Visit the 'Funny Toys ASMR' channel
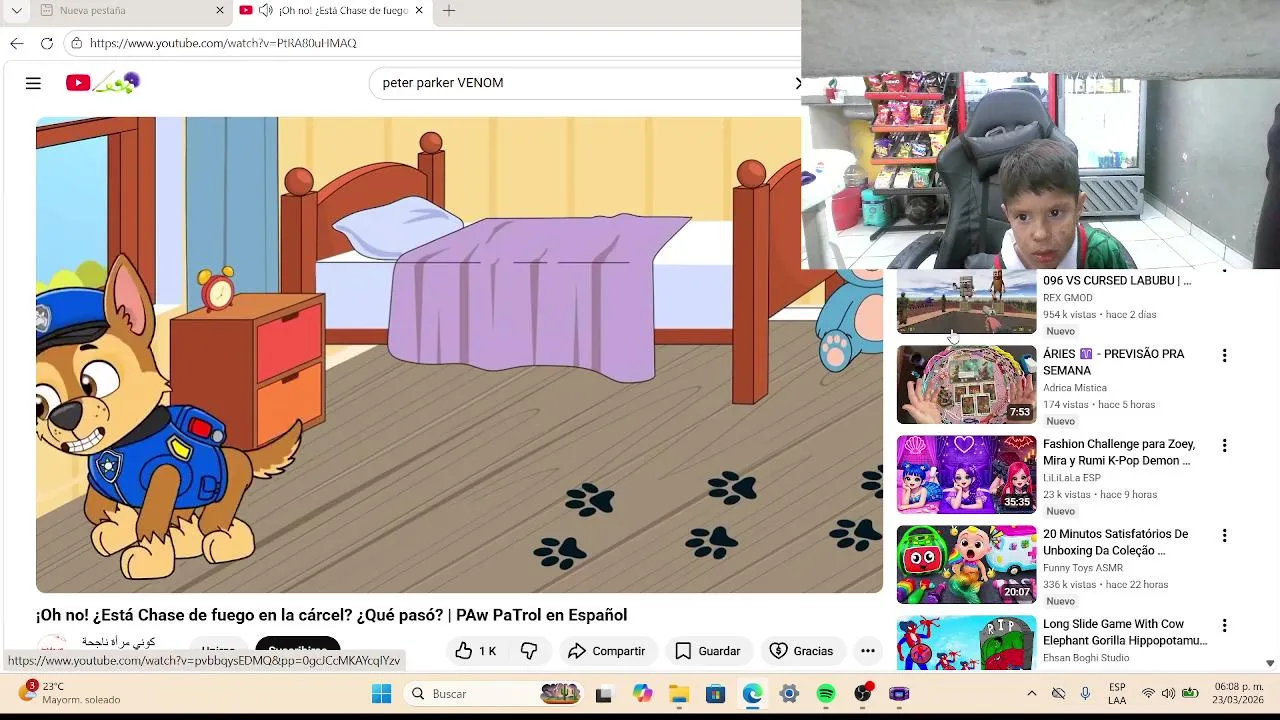Image resolution: width=1280 pixels, height=720 pixels. tap(1083, 568)
